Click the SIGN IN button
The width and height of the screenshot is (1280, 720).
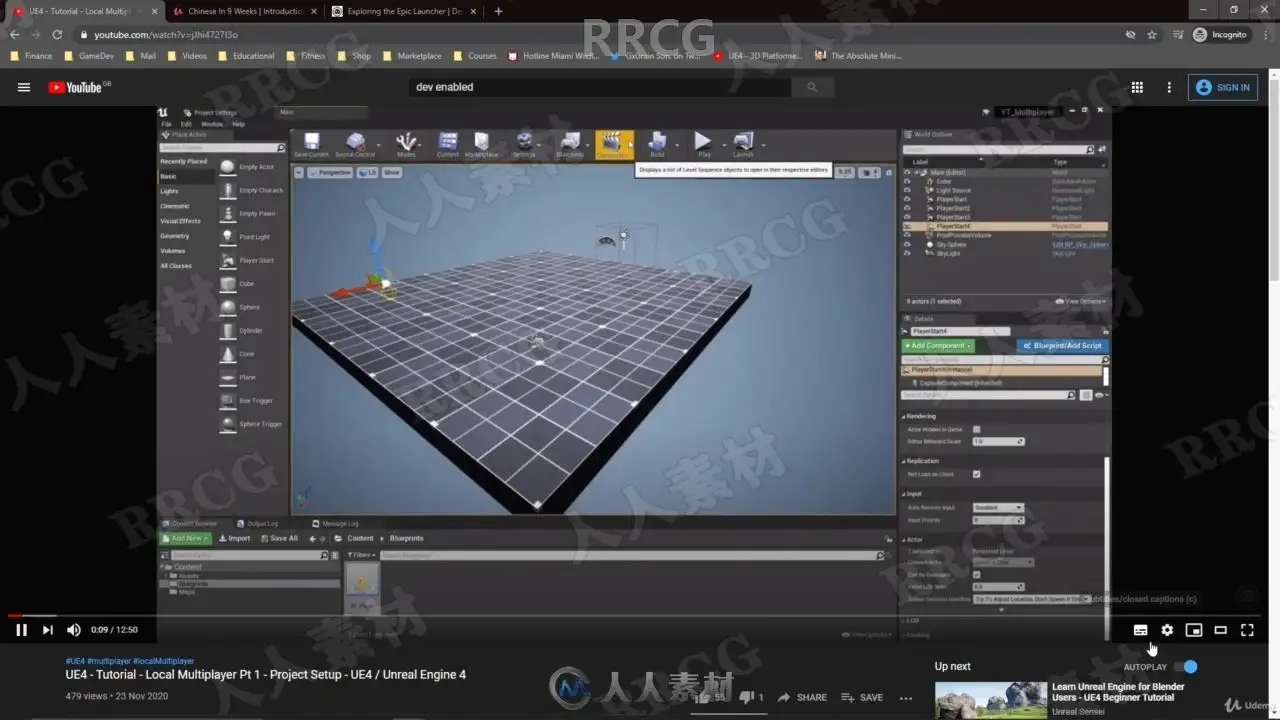[x=1223, y=87]
